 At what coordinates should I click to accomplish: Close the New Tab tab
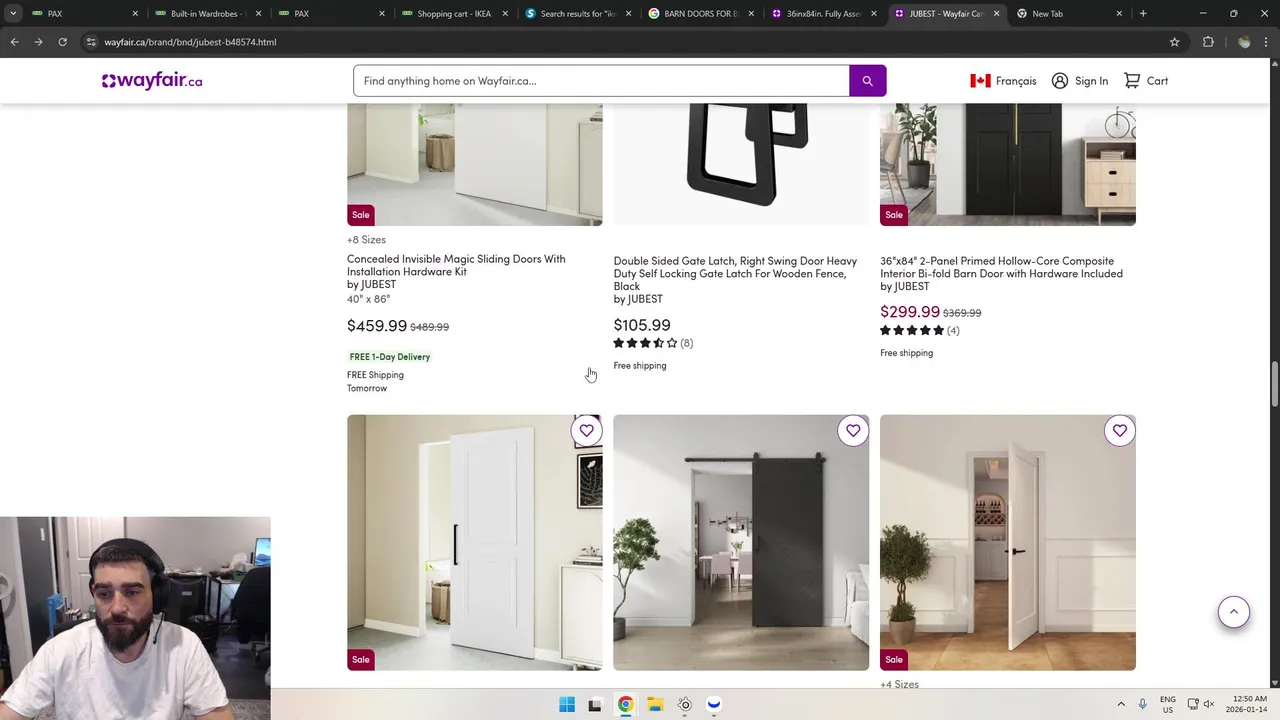[1119, 14]
